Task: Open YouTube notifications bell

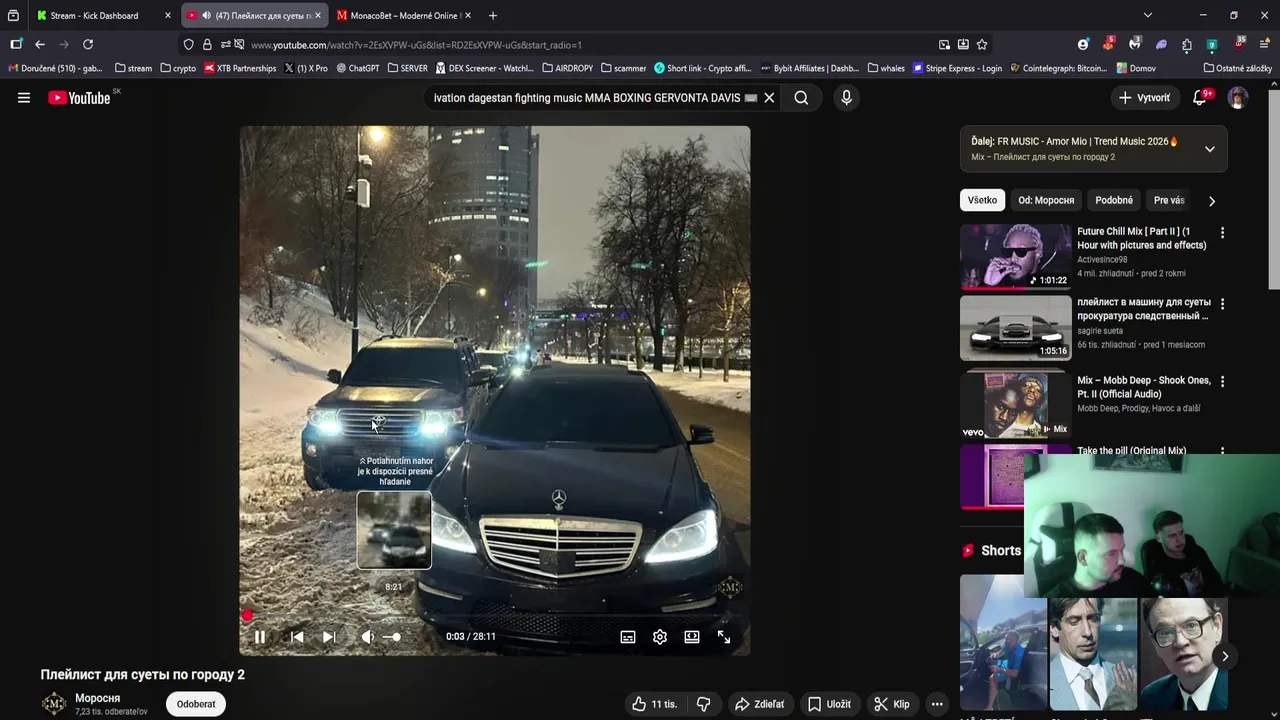Action: click(1200, 98)
